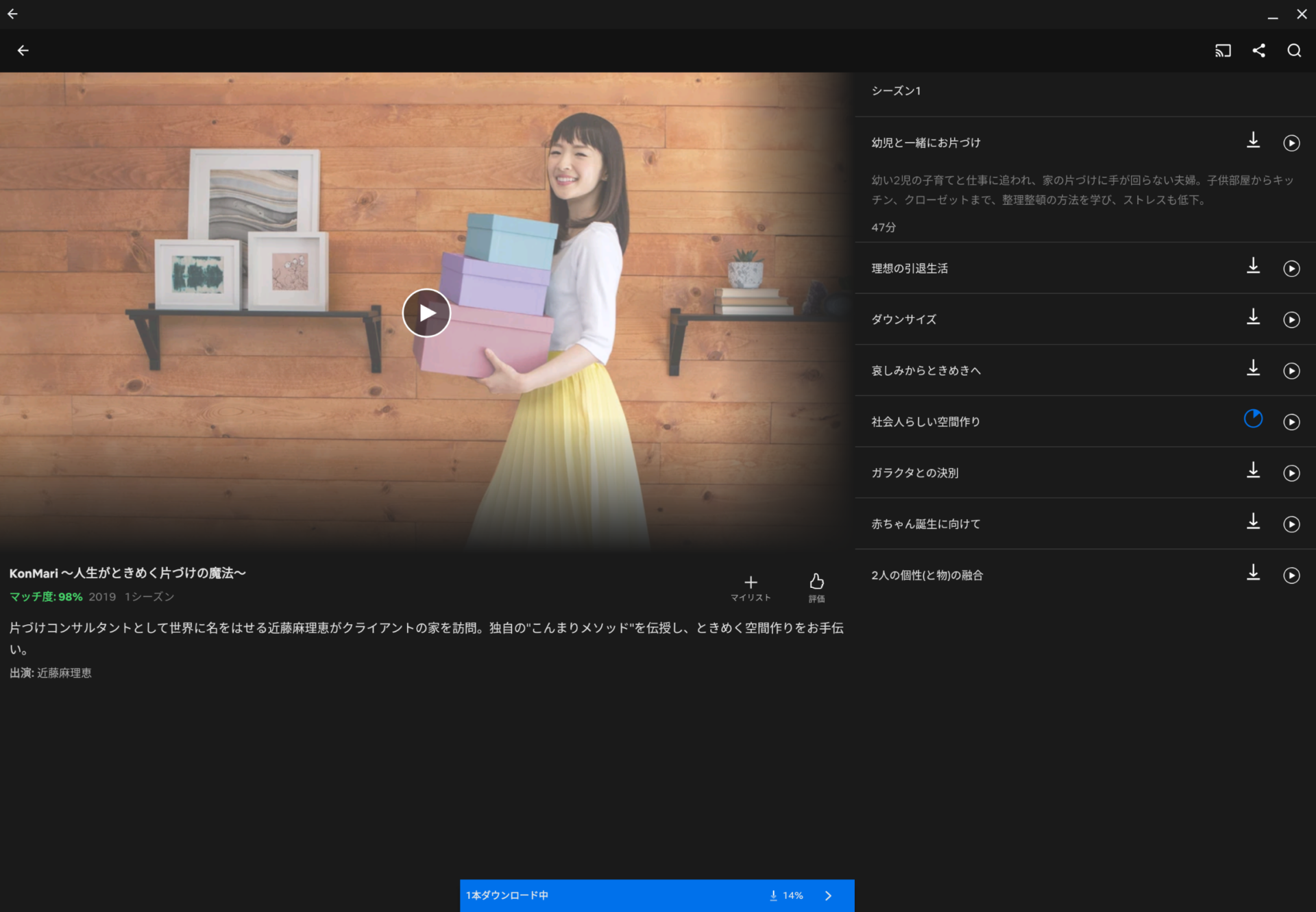The width and height of the screenshot is (1316, 912).
Task: Open the Search icon
Action: 1294,50
